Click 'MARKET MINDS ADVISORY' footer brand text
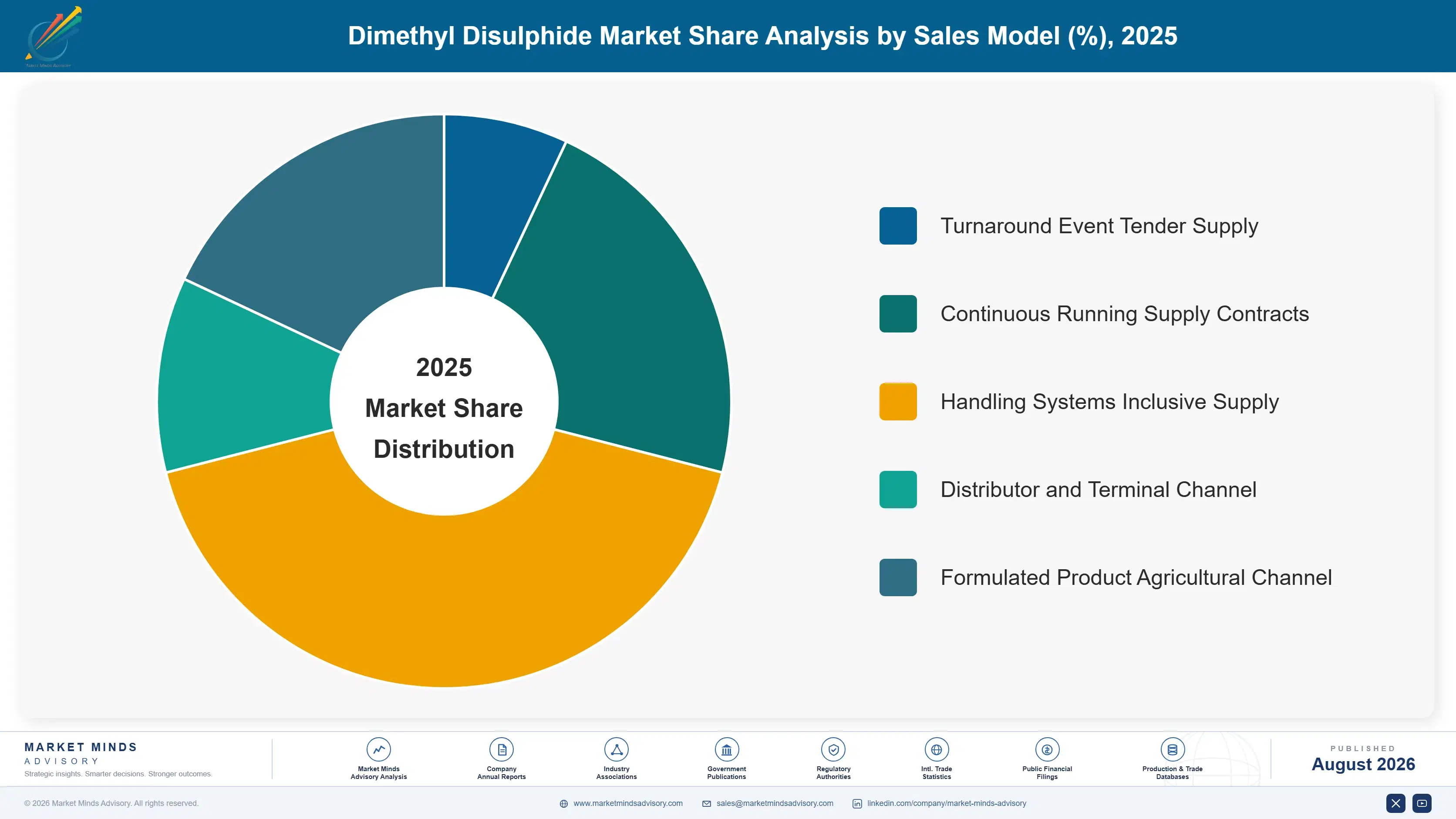This screenshot has height=819, width=1456. coord(81,753)
